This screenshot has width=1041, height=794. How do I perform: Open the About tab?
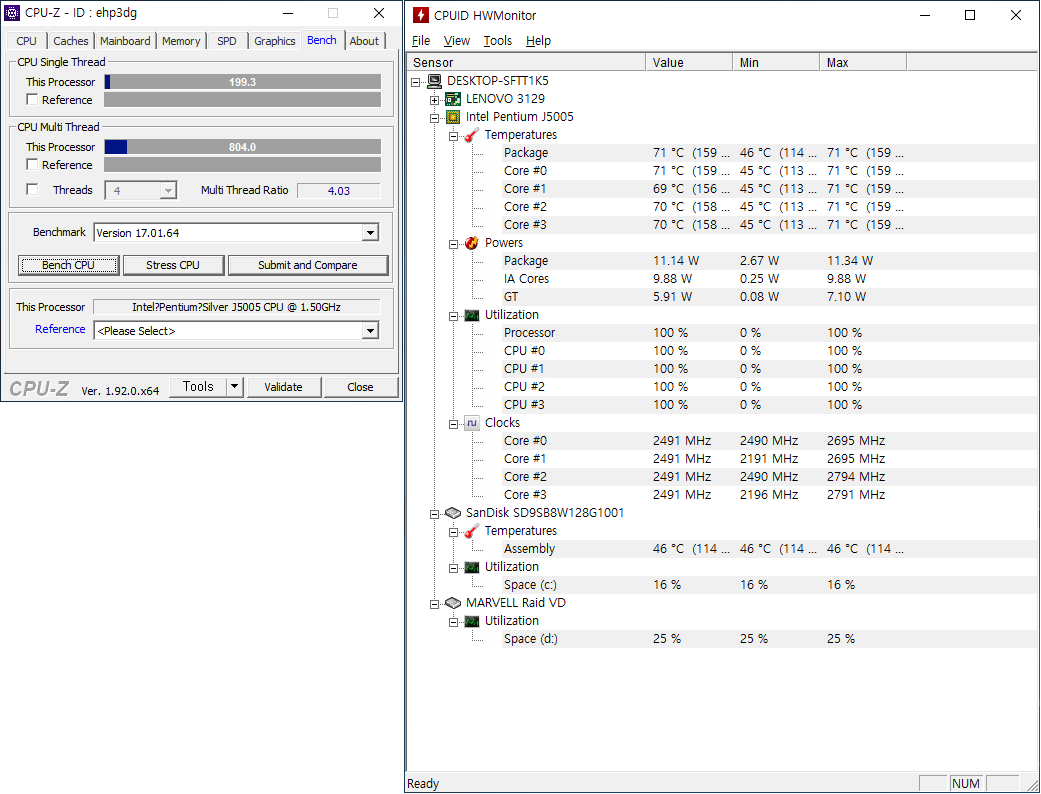(364, 40)
